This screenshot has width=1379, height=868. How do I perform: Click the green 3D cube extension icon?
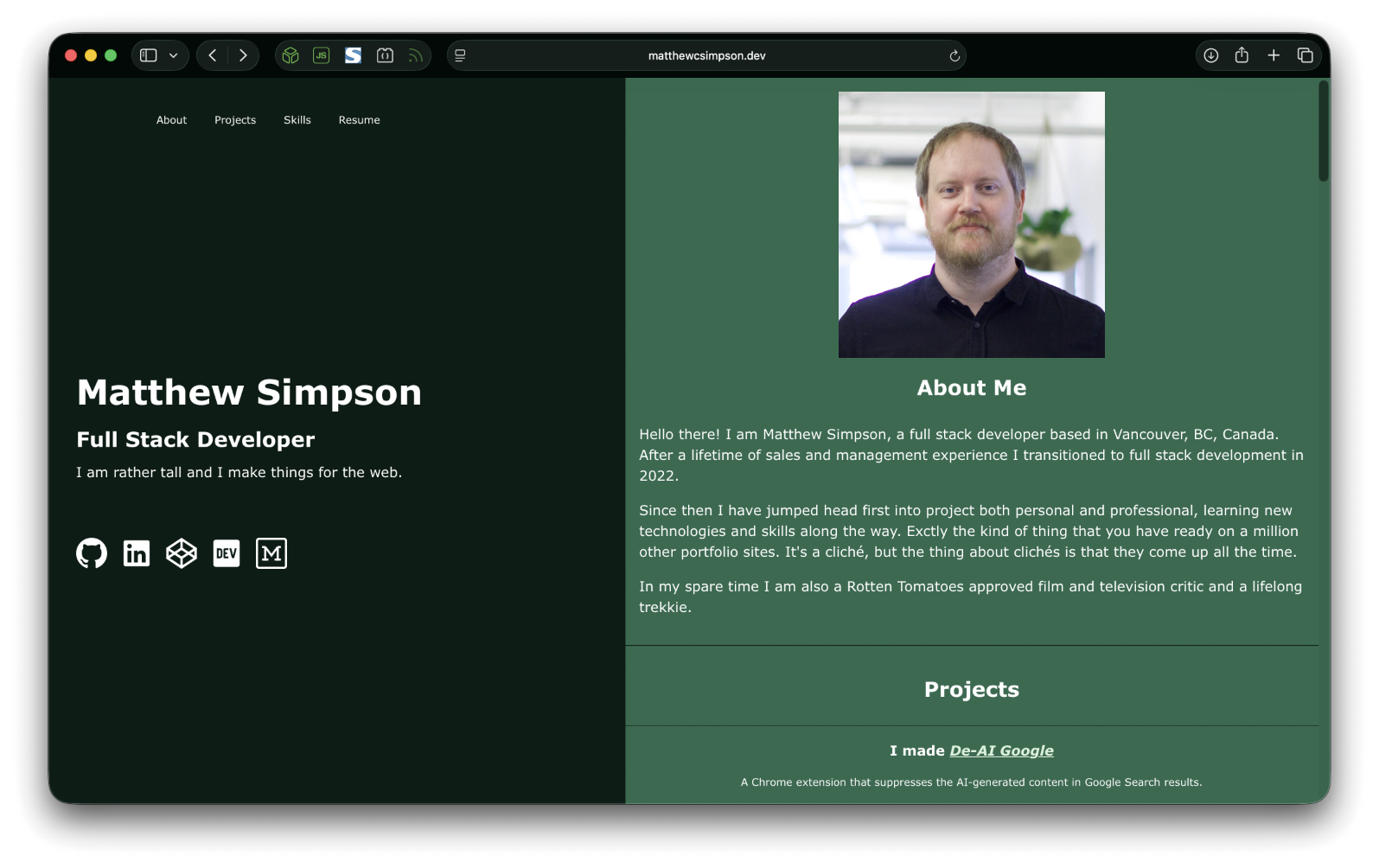click(x=290, y=55)
